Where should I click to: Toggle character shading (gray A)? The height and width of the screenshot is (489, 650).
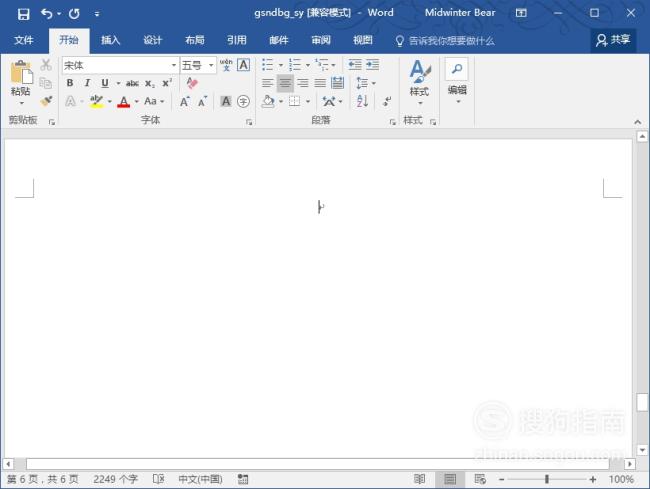[226, 101]
